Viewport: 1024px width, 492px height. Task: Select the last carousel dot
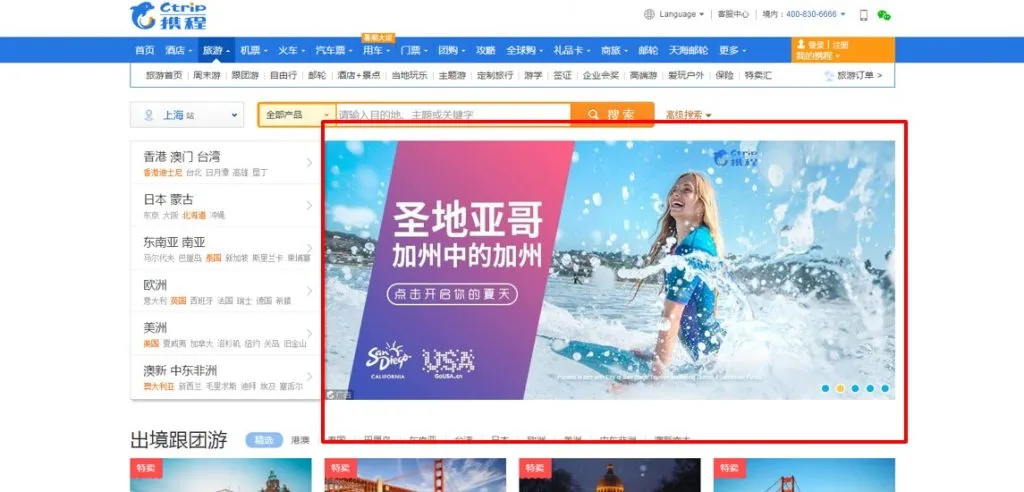pos(885,388)
